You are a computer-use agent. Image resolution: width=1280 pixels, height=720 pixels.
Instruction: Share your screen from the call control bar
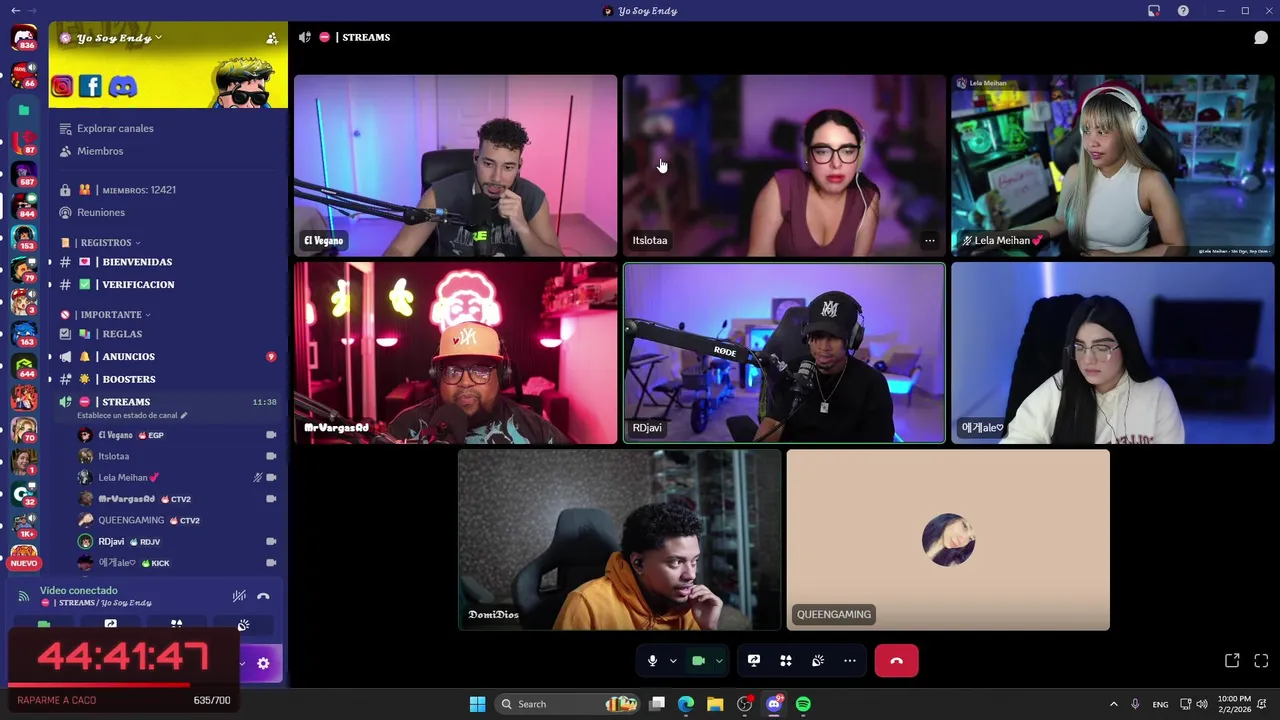(754, 661)
